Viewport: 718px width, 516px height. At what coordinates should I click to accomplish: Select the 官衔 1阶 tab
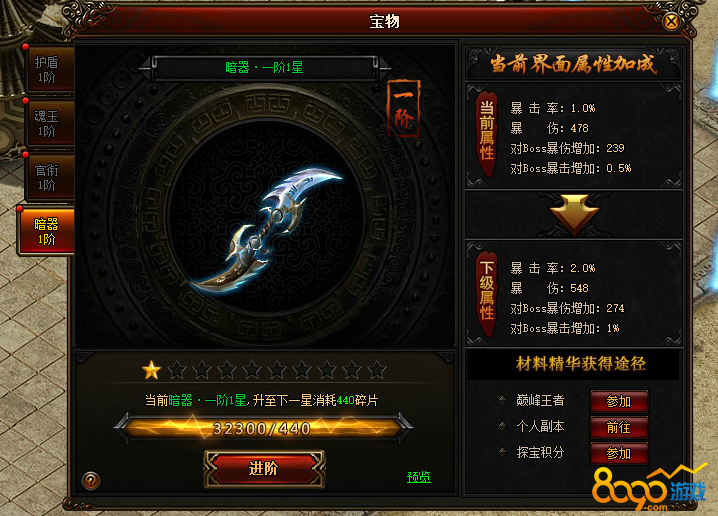tap(46, 178)
